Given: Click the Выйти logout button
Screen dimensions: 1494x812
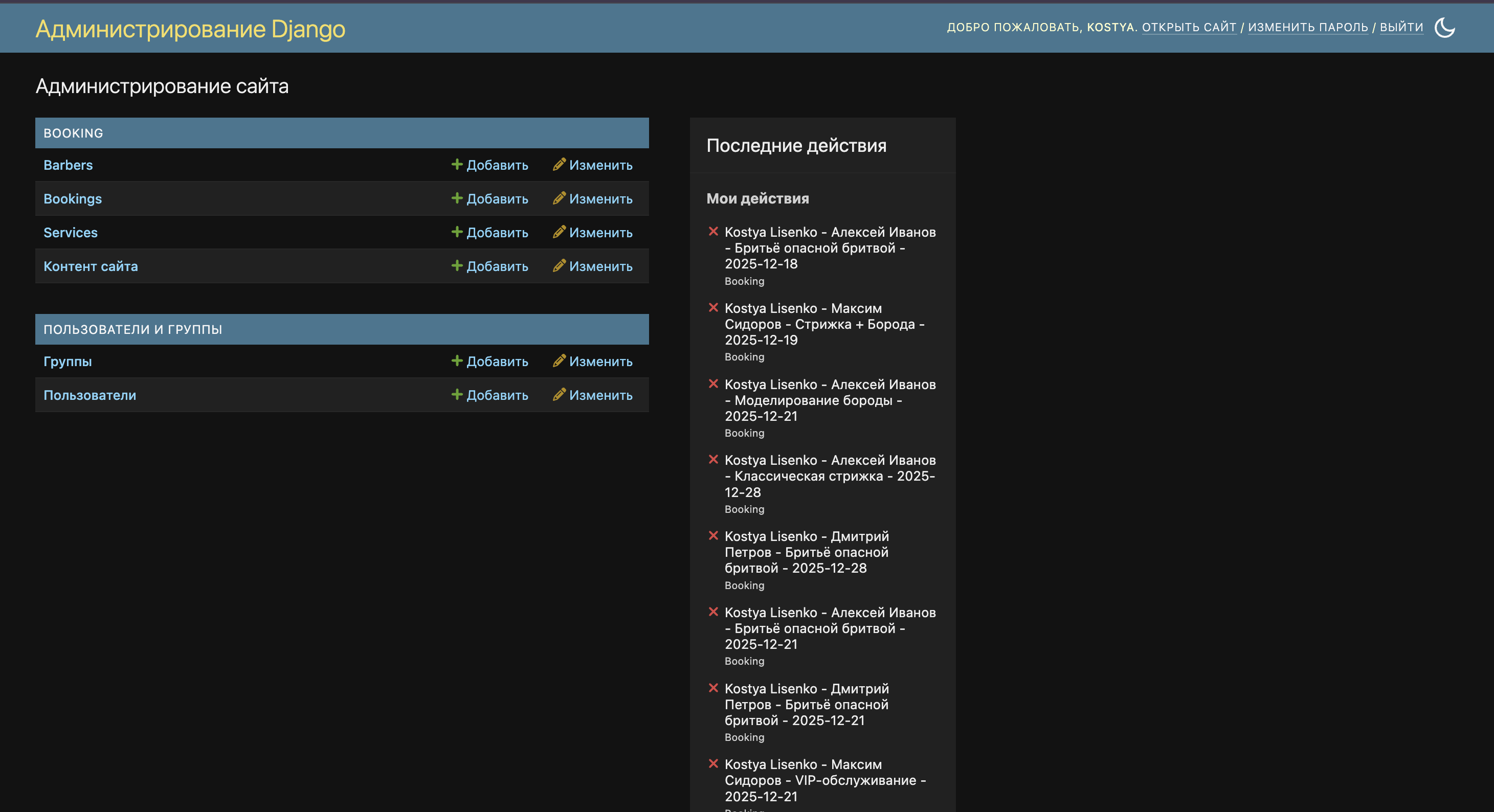Looking at the screenshot, I should 1401,27.
